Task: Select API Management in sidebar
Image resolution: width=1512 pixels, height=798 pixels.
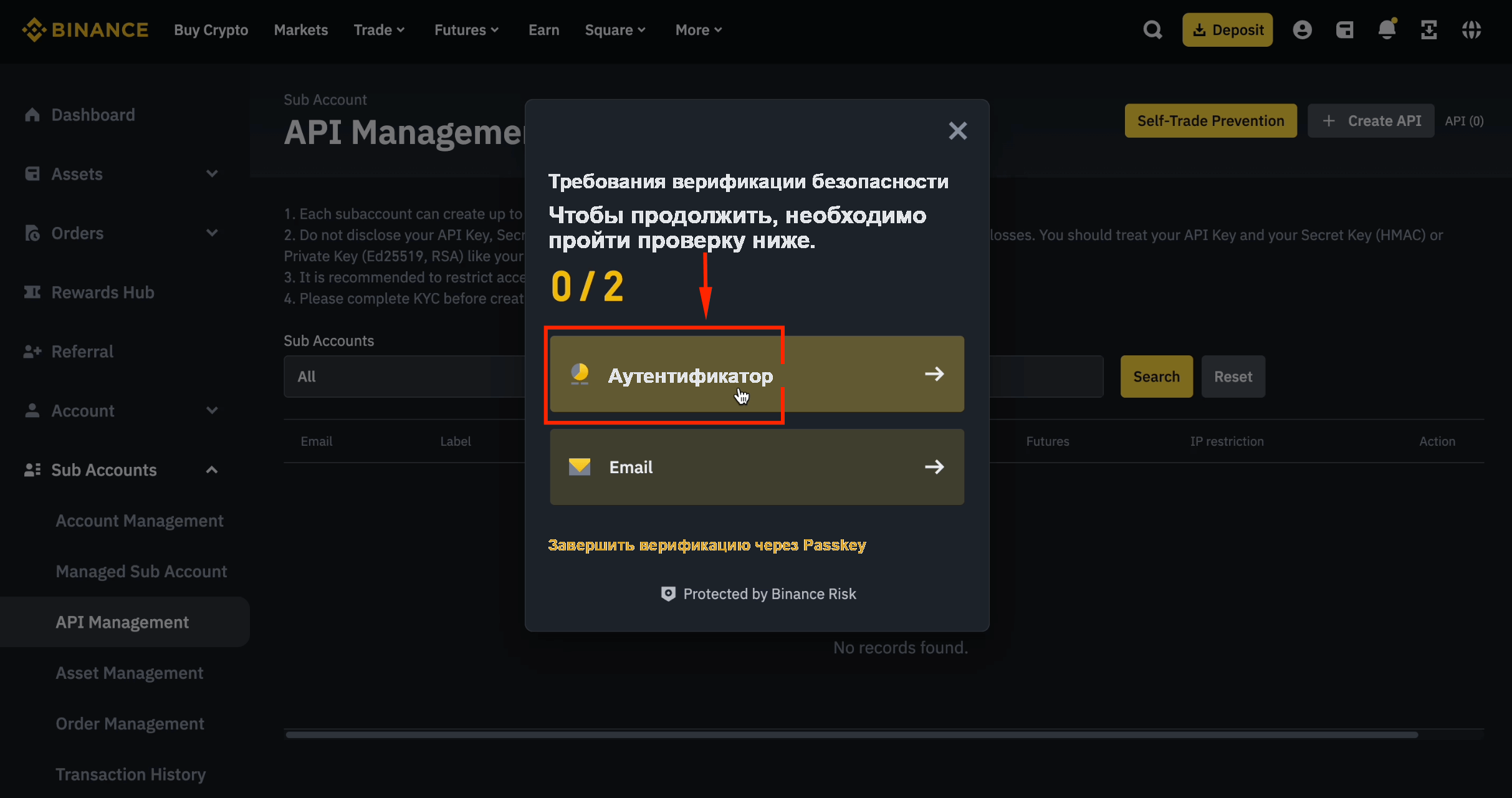Action: (125, 622)
